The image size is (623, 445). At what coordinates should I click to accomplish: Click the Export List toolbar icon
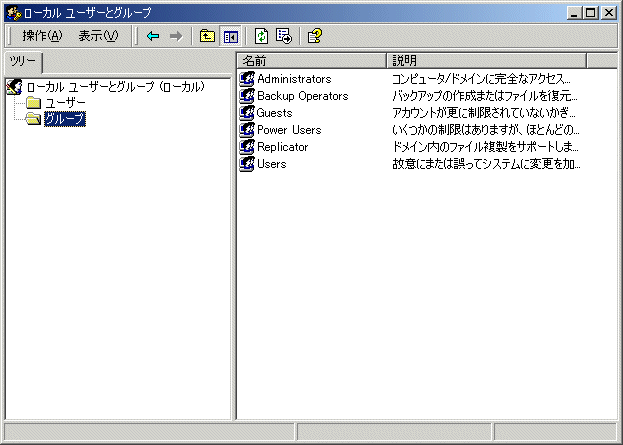284,36
